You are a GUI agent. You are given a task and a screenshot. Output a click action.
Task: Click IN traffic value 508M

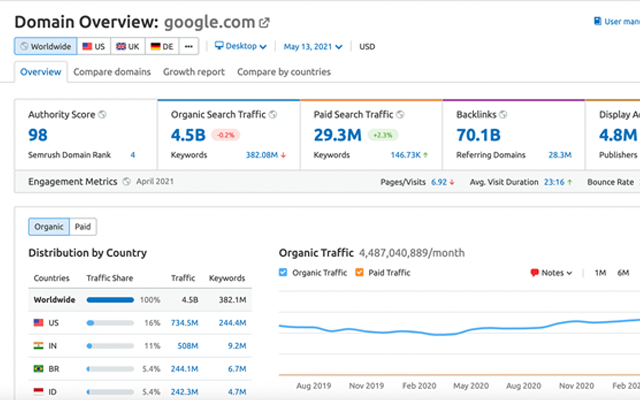click(188, 346)
